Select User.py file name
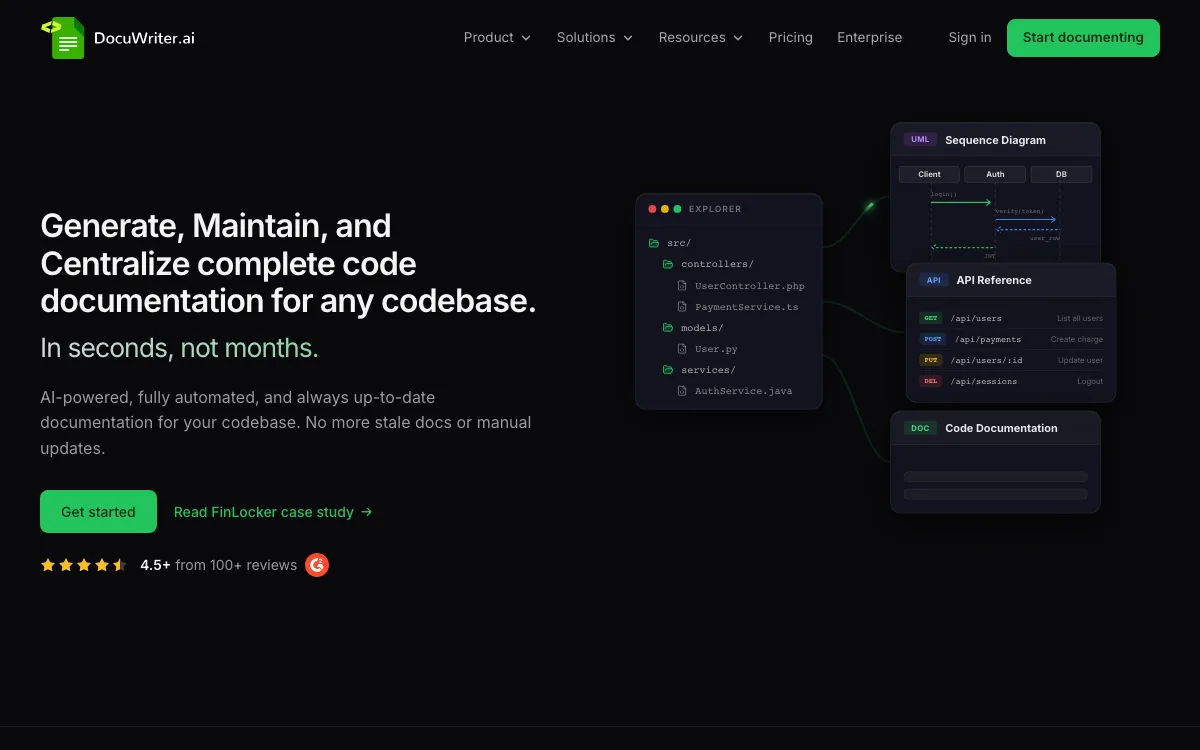Screen dimensions: 1200x750 click(x=716, y=349)
